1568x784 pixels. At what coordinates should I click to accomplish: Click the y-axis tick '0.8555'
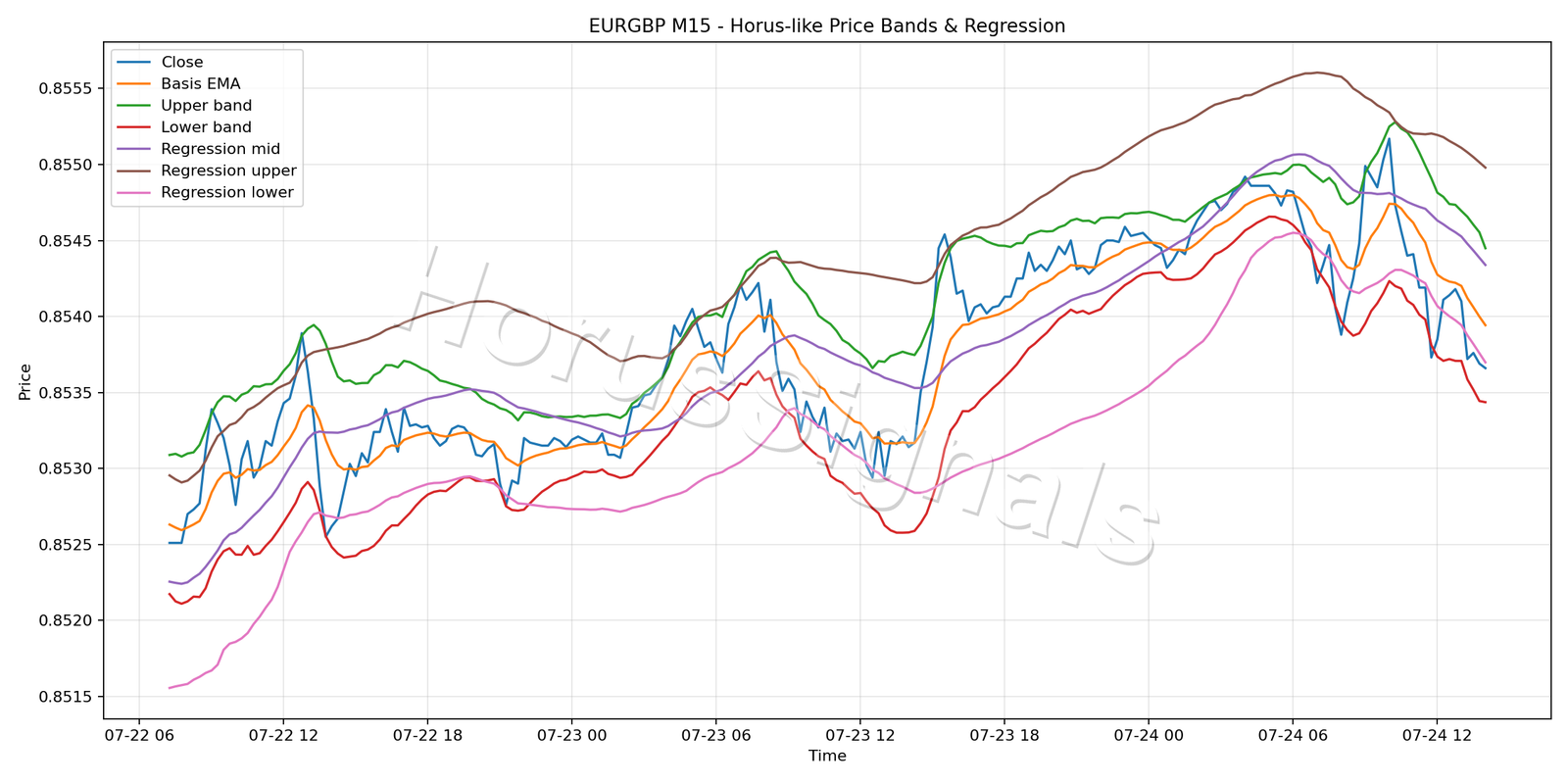pos(65,89)
